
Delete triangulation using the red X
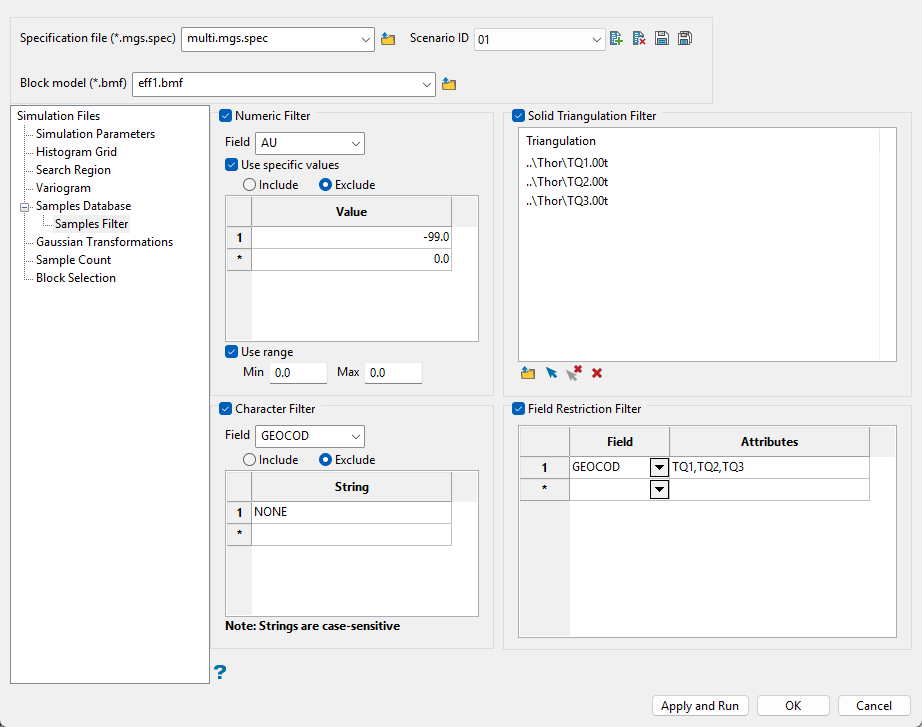coord(597,373)
